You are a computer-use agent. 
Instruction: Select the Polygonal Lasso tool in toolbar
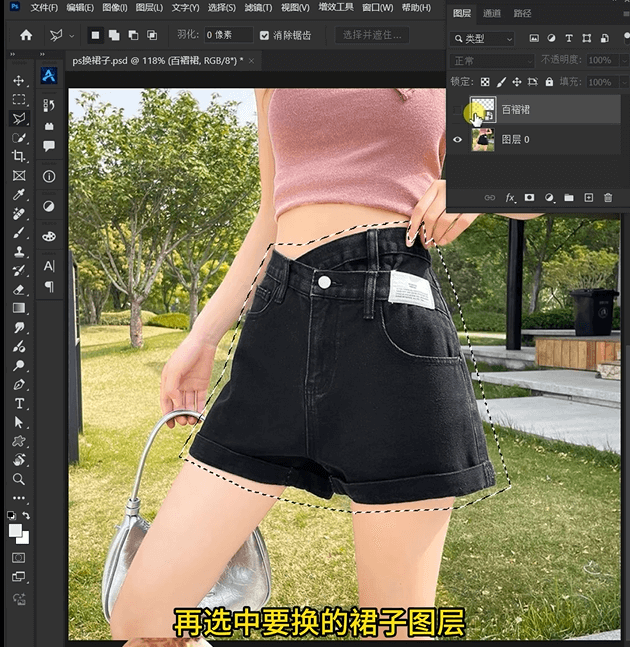pos(19,118)
